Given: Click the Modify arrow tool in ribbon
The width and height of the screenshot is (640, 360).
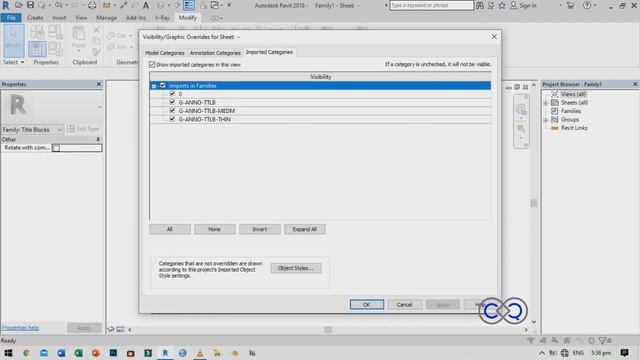Looking at the screenshot, I should click(13, 40).
